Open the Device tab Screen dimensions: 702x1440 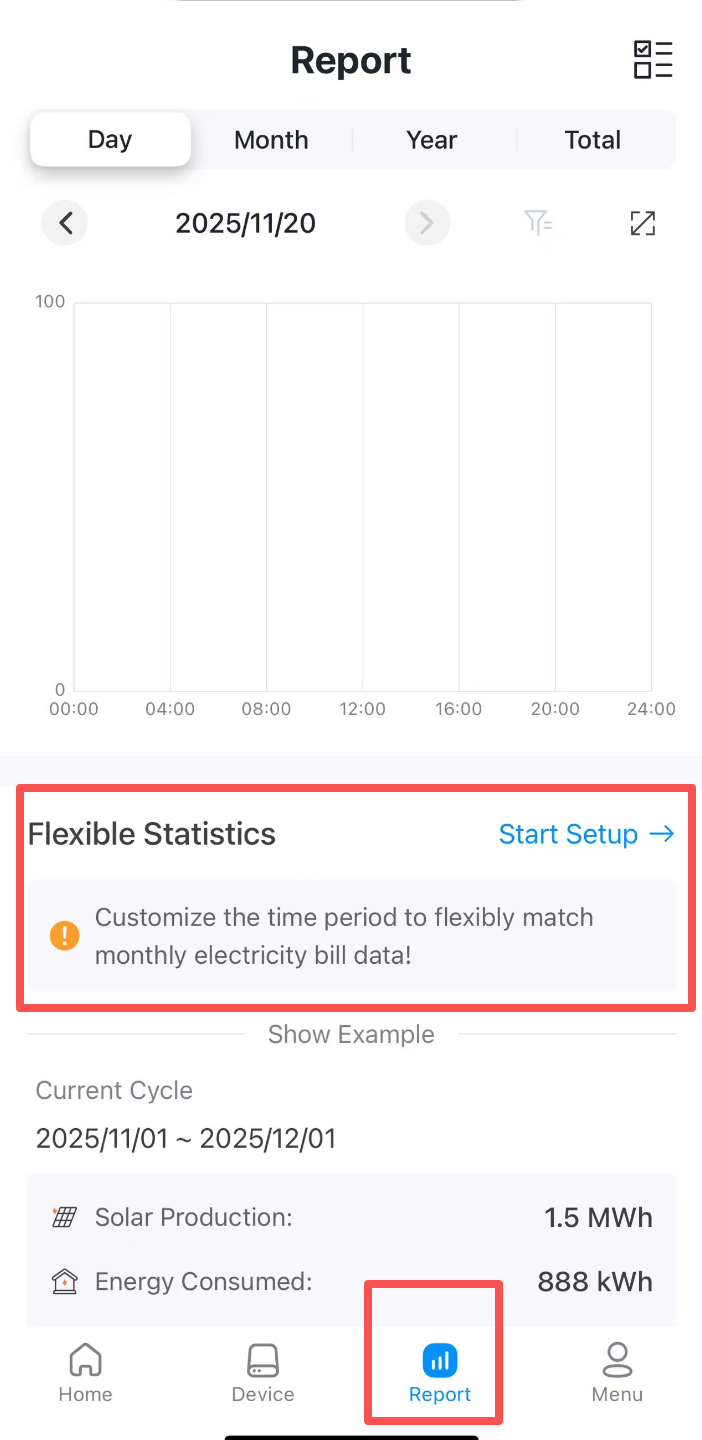tap(263, 1372)
